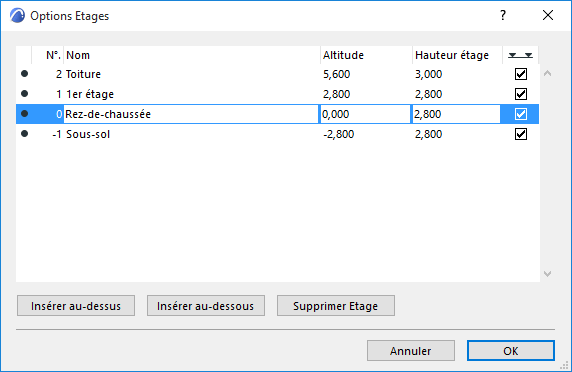
Task: Toggle the Rez-de-chaussée story checkbox
Action: pyautogui.click(x=521, y=114)
